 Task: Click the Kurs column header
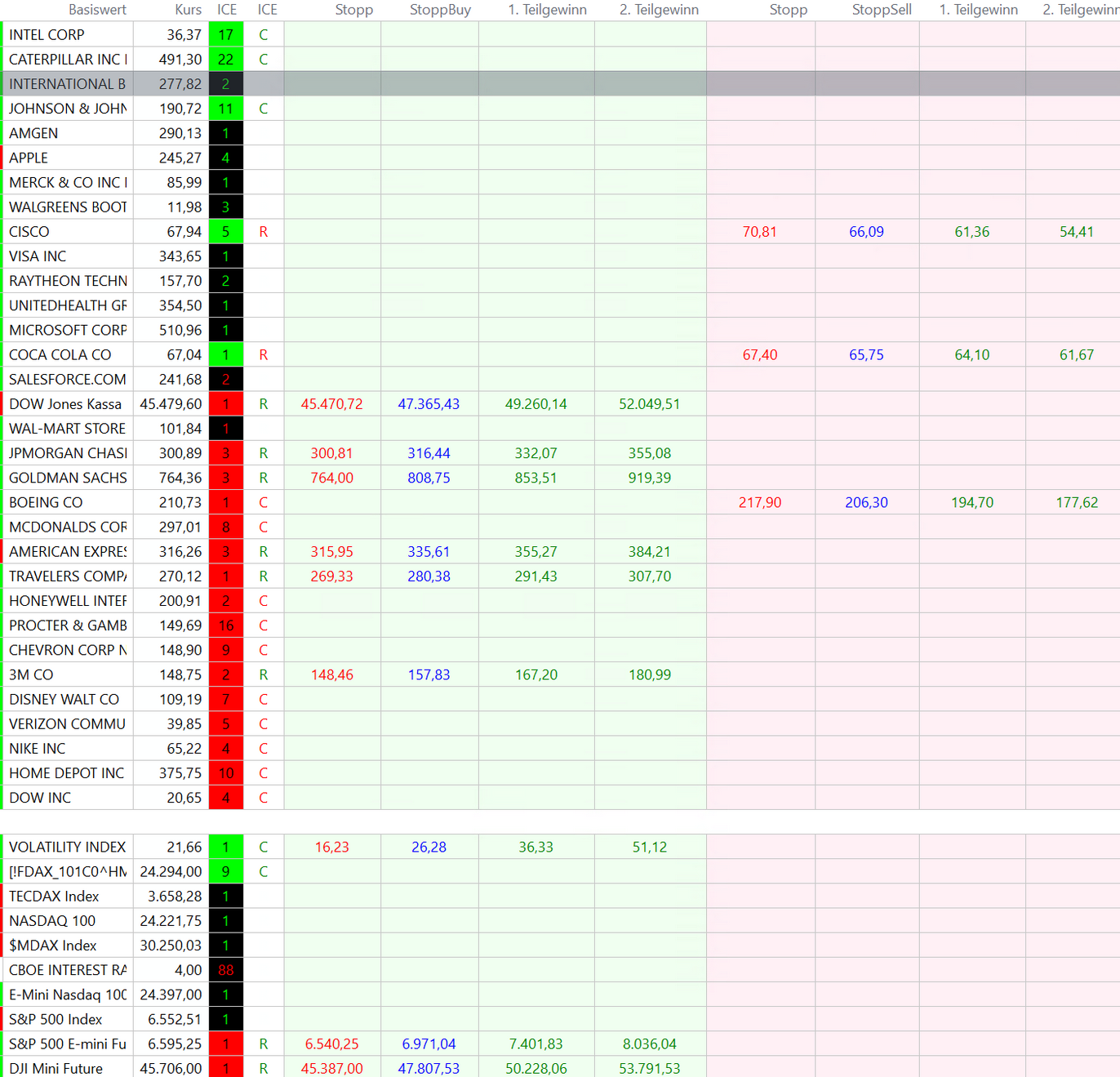point(188,10)
